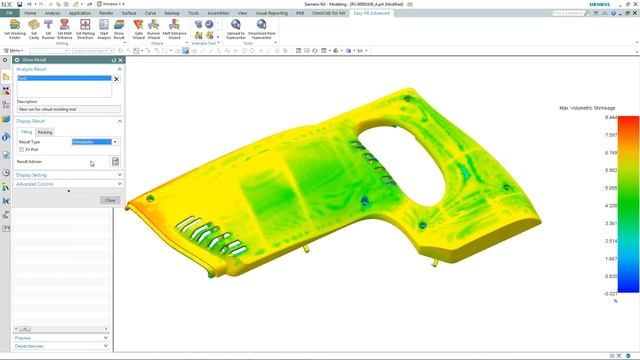Switch to the Render ribbon tab
This screenshot has height=360, width=640.
click(106, 13)
